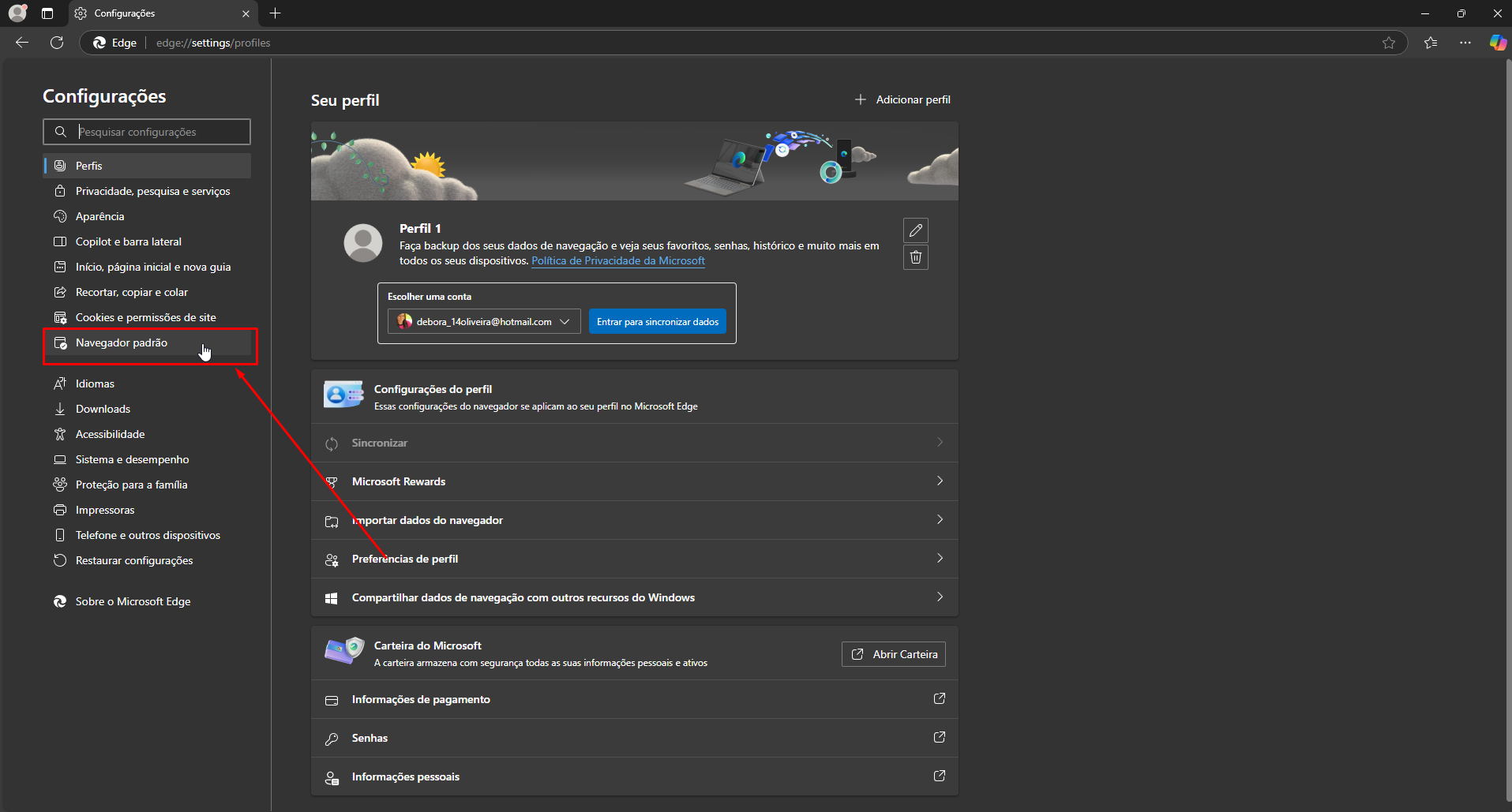This screenshot has height=812, width=1512.
Task: Click Abrir Carteira button
Action: tap(893, 654)
